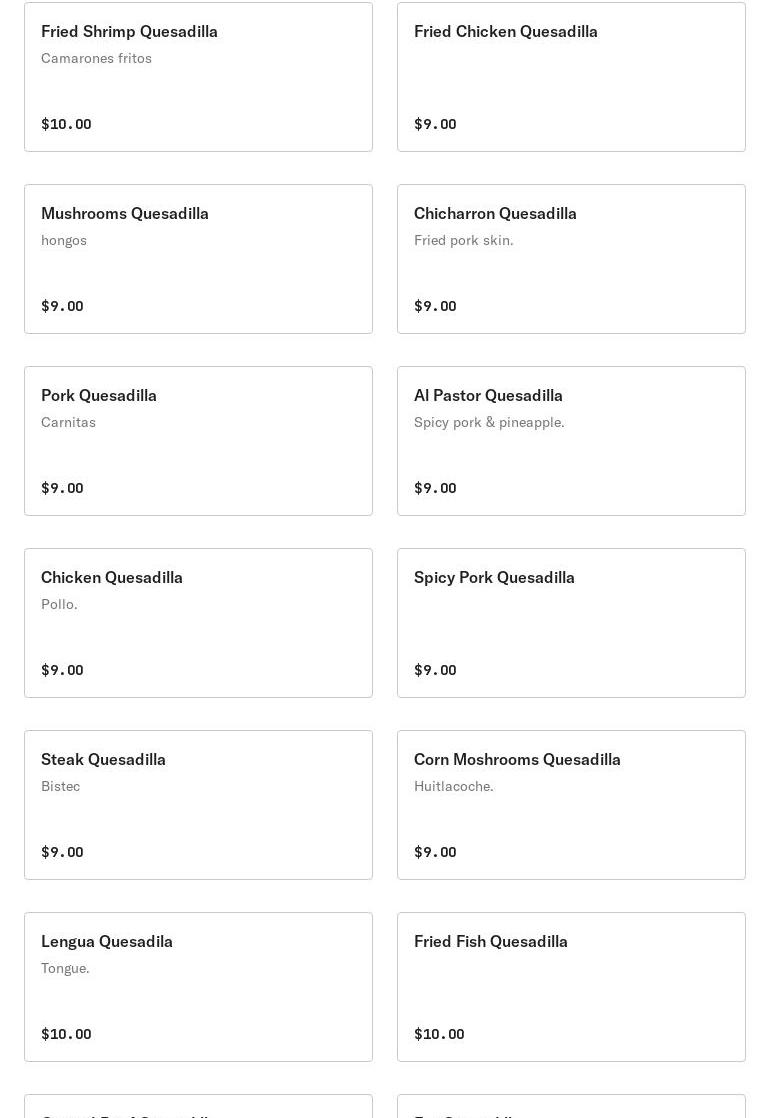This screenshot has width=770, height=1118.
Task: Open the Fried Shrimp Quesadilla item card
Action: (198, 77)
